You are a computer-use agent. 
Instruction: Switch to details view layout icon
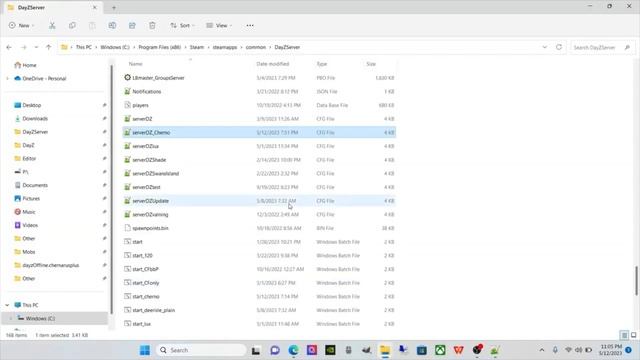point(624,335)
